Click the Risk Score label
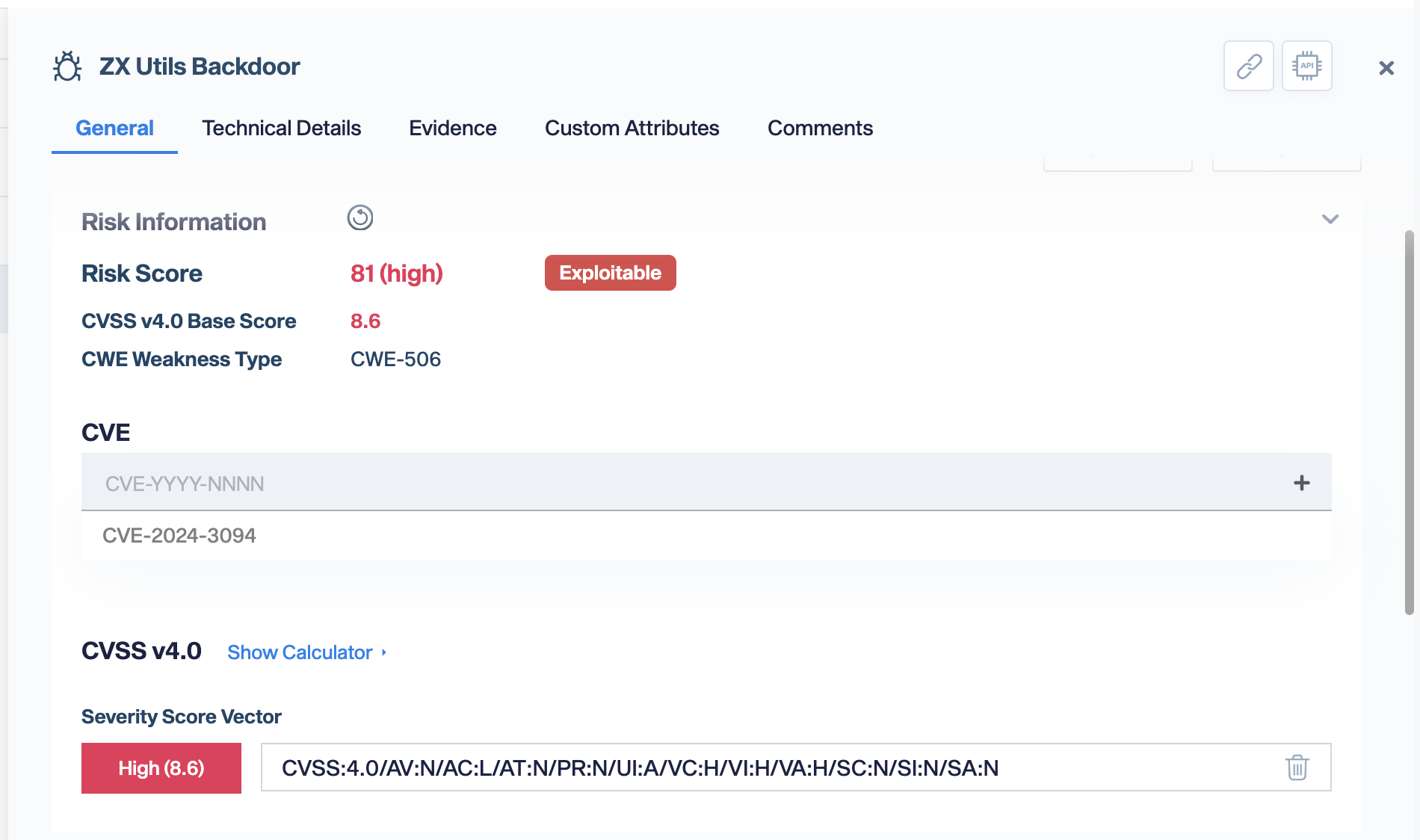 [142, 274]
